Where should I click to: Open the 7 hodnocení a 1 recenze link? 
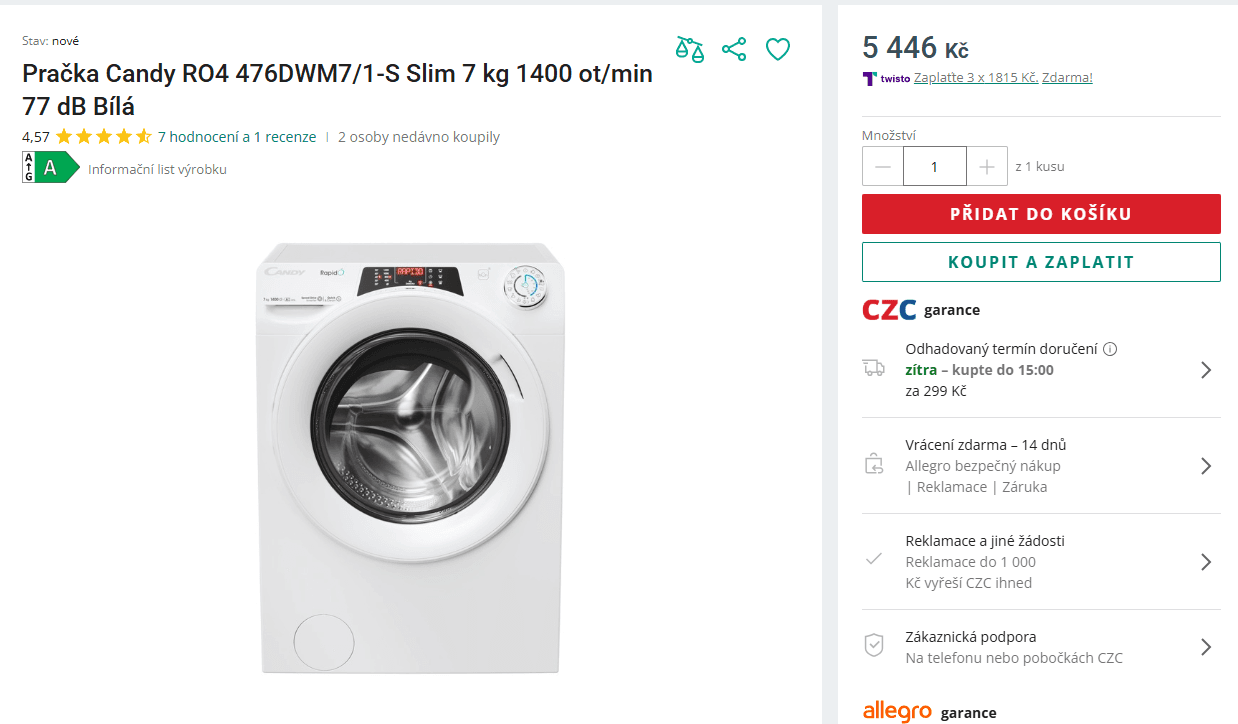click(x=237, y=137)
